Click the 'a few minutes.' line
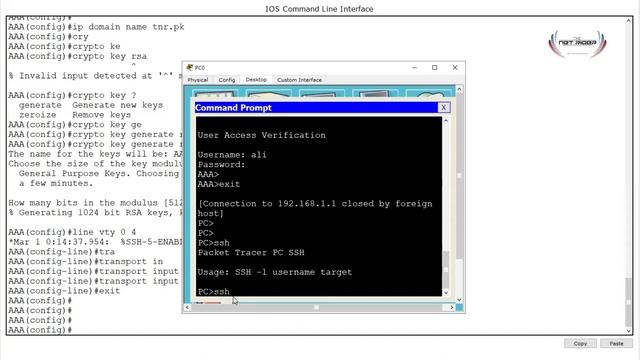This screenshot has height=360, width=640. [x=56, y=184]
